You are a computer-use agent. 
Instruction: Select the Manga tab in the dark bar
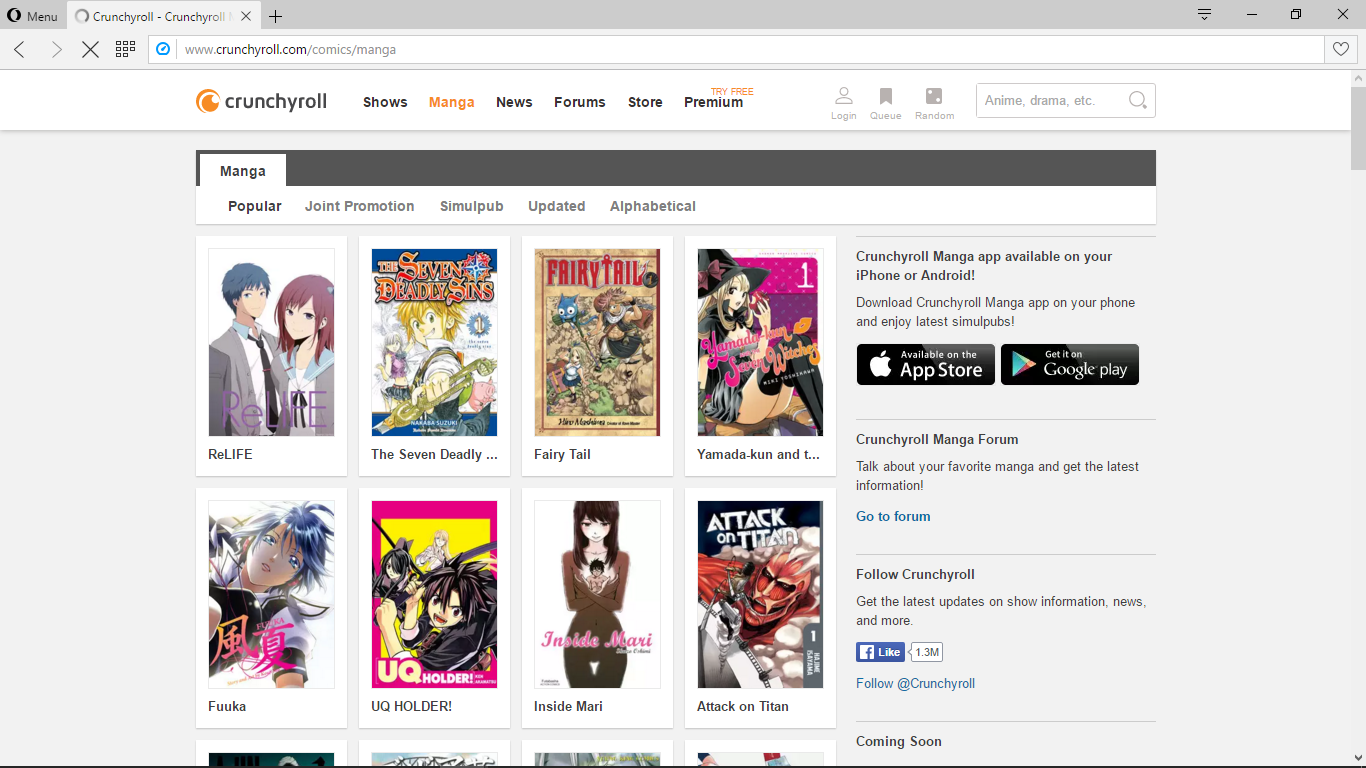coord(243,171)
